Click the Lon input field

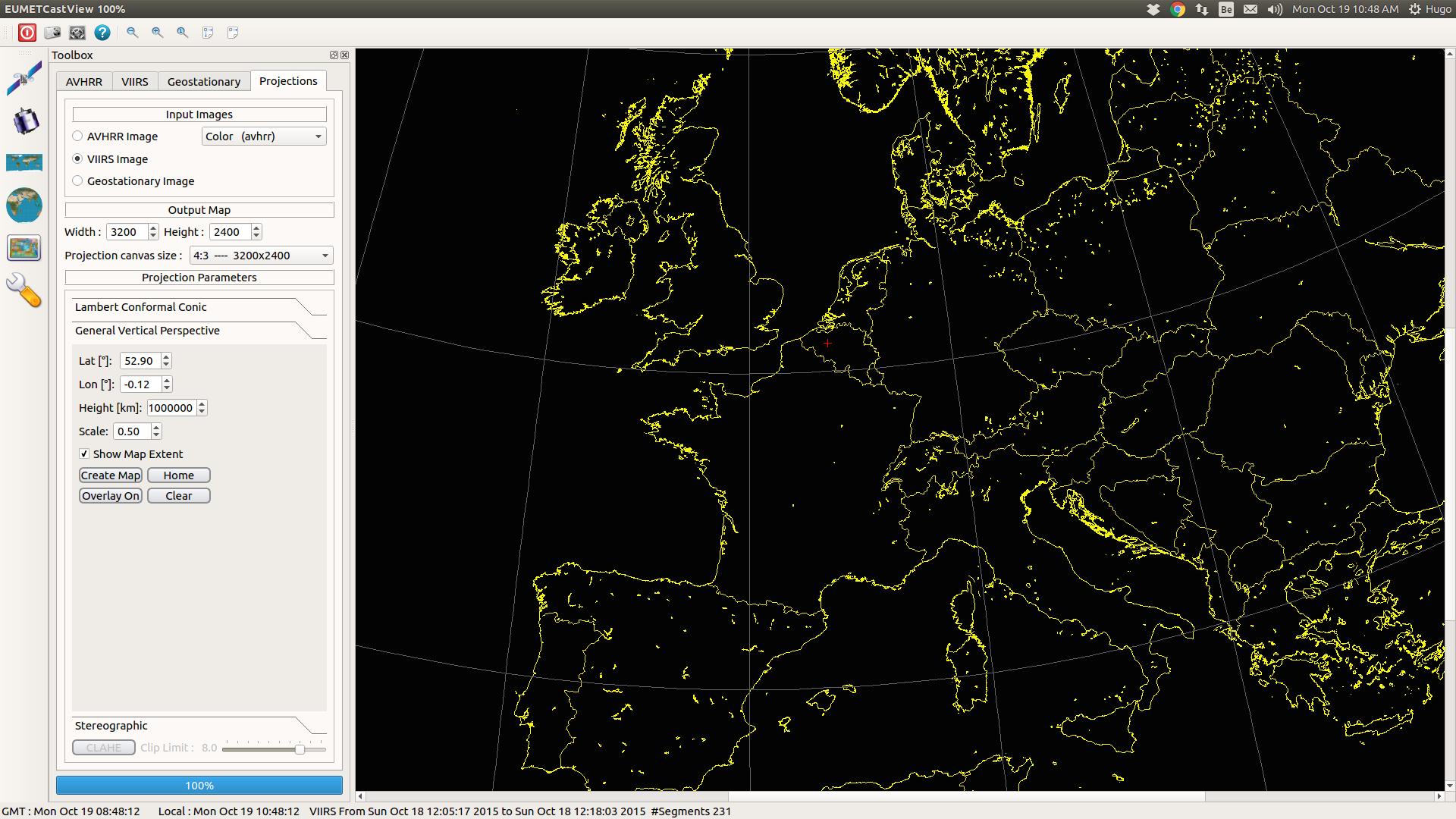[141, 384]
